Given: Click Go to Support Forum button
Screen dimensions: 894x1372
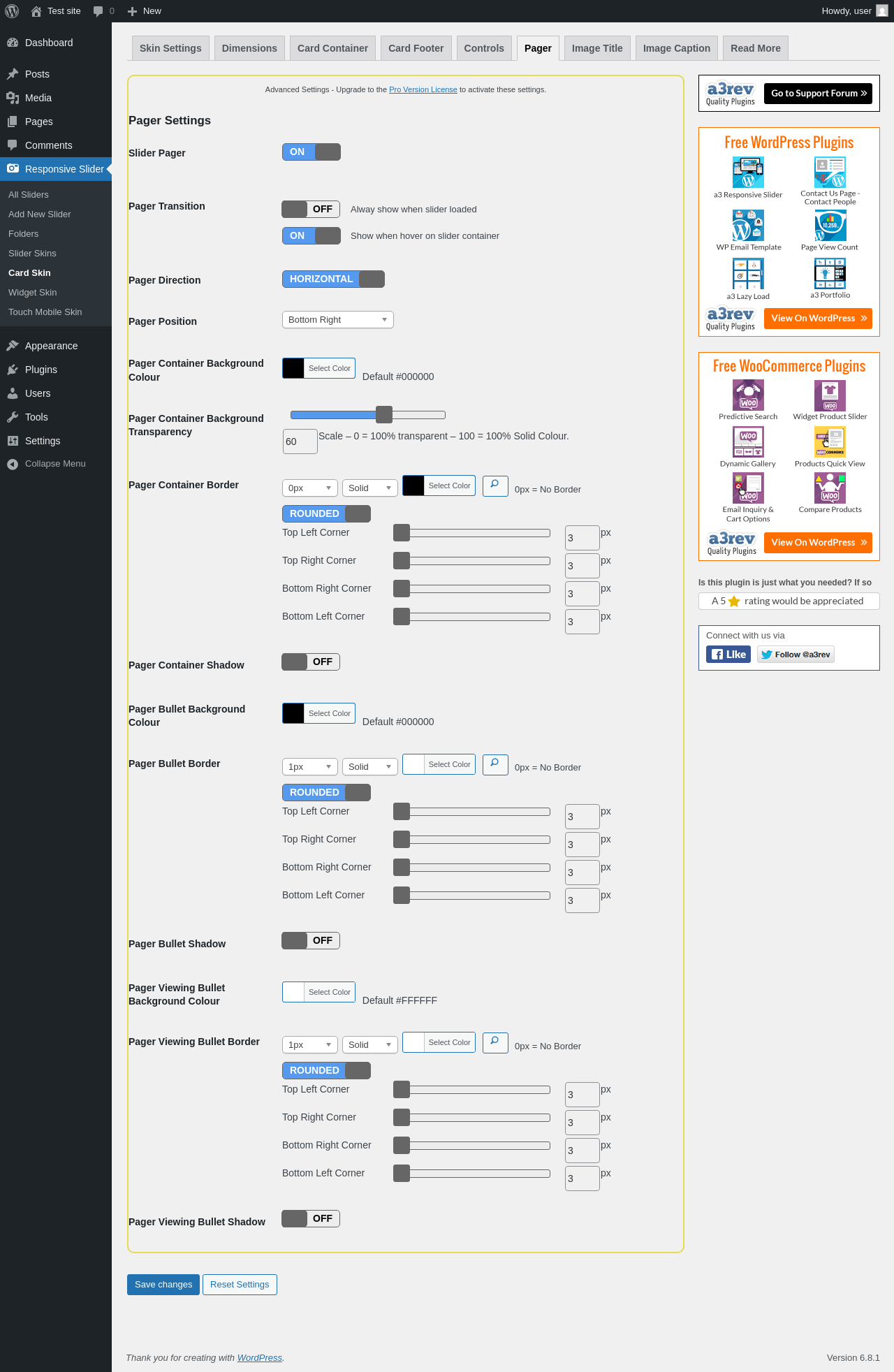Looking at the screenshot, I should [x=818, y=94].
